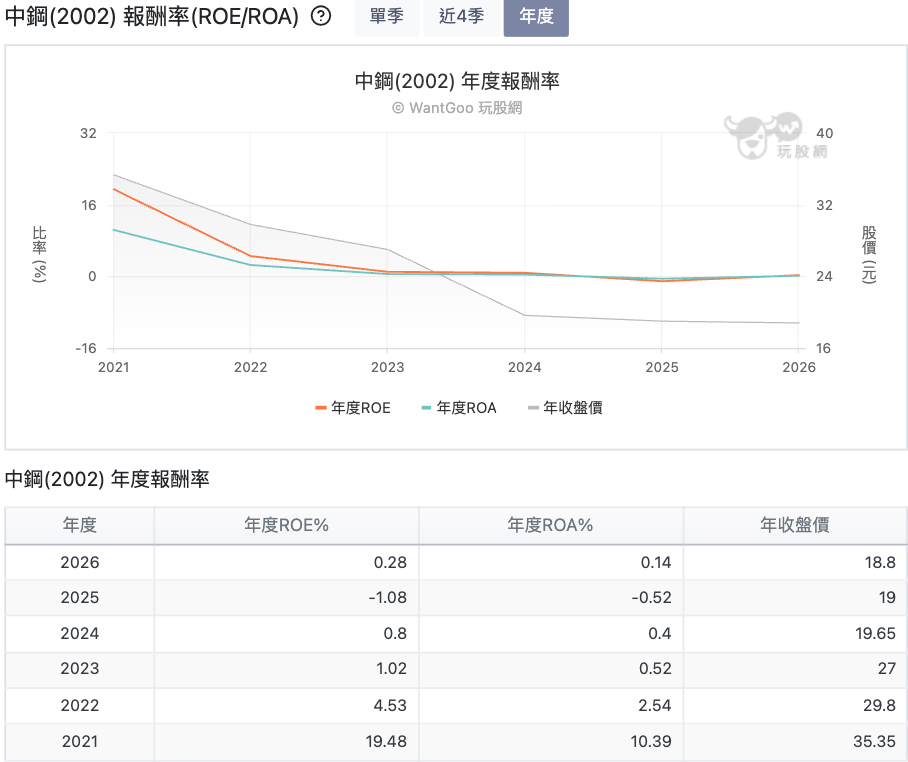This screenshot has height=762, width=908.
Task: Toggle 年度ROA series in chart legend
Action: point(459,408)
